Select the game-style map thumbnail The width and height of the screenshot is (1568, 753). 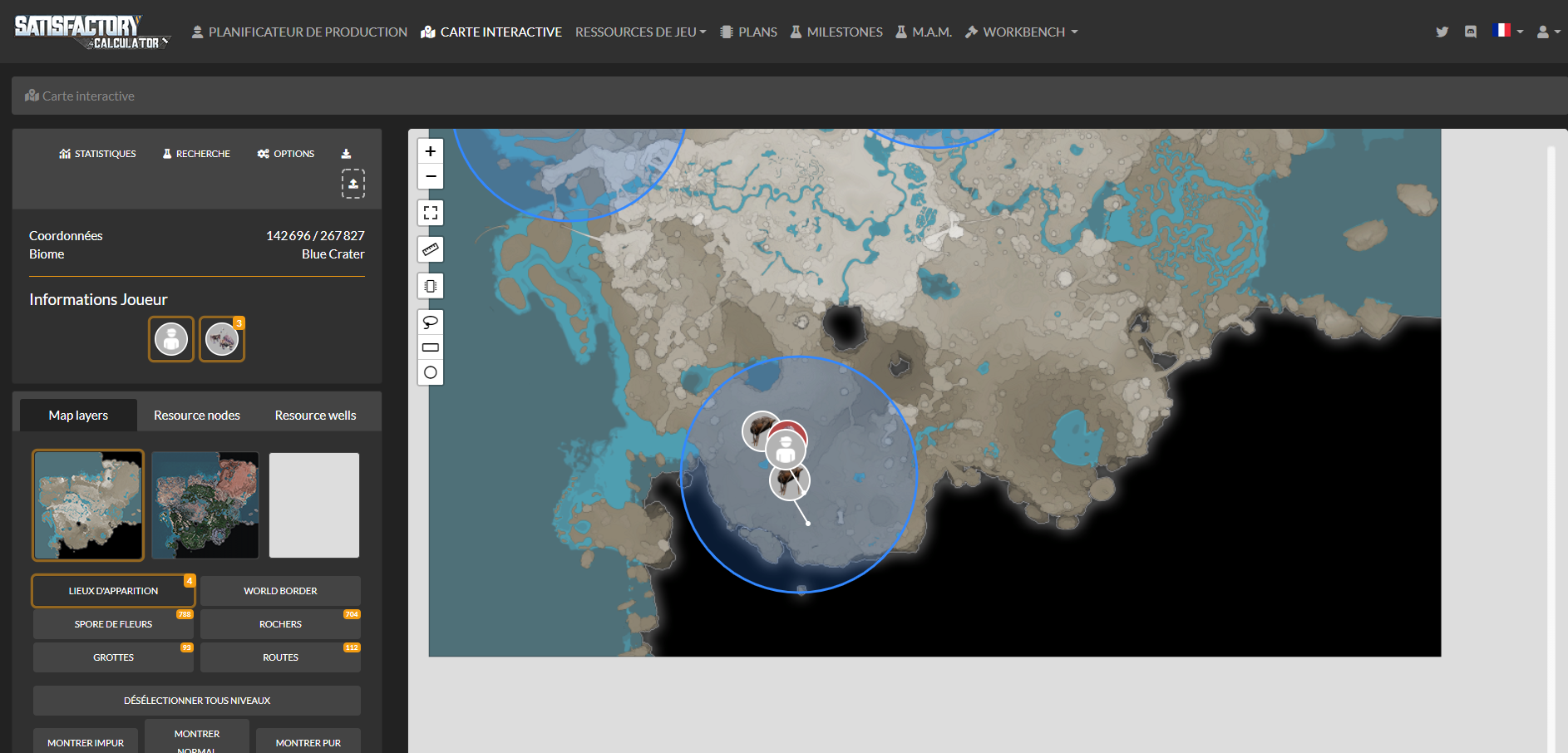[88, 505]
